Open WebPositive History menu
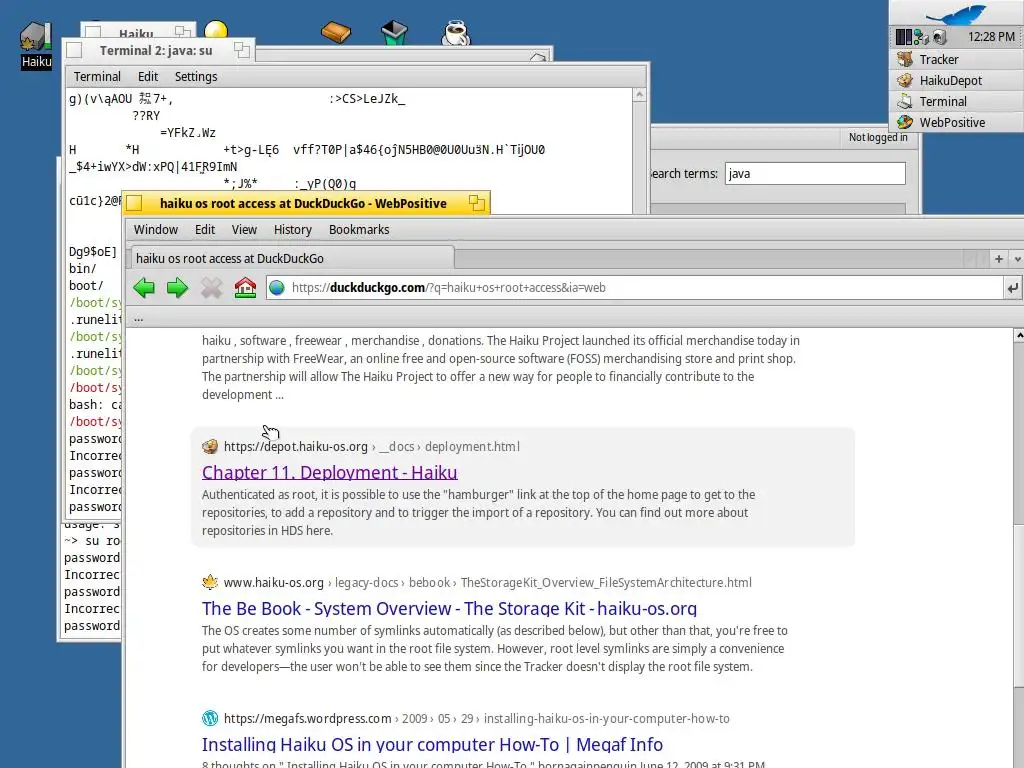The height and width of the screenshot is (768, 1024). coord(293,230)
